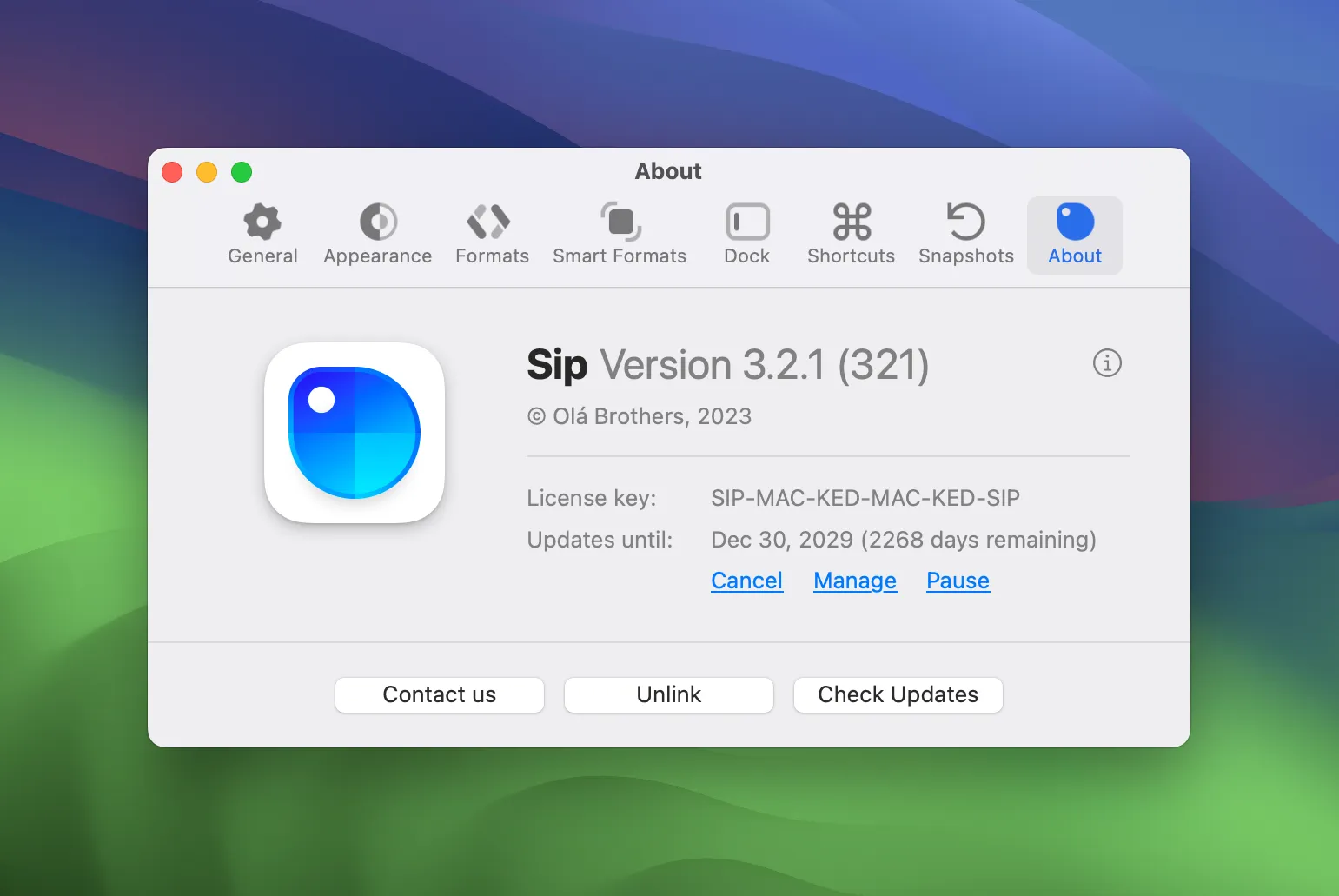Open the Dock settings icon
The image size is (1339, 896).
[x=747, y=222]
